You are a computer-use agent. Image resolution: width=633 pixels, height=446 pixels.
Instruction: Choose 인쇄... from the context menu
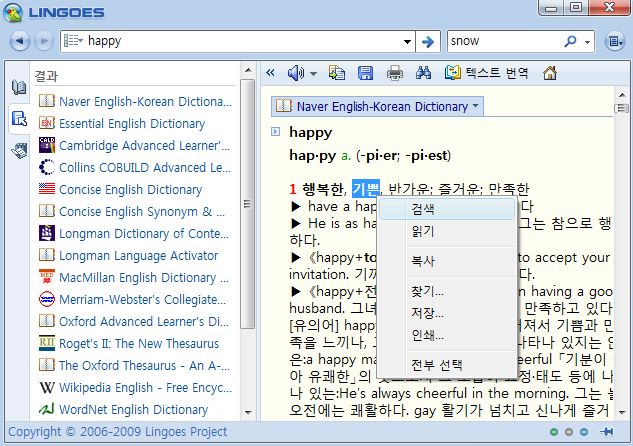447,335
